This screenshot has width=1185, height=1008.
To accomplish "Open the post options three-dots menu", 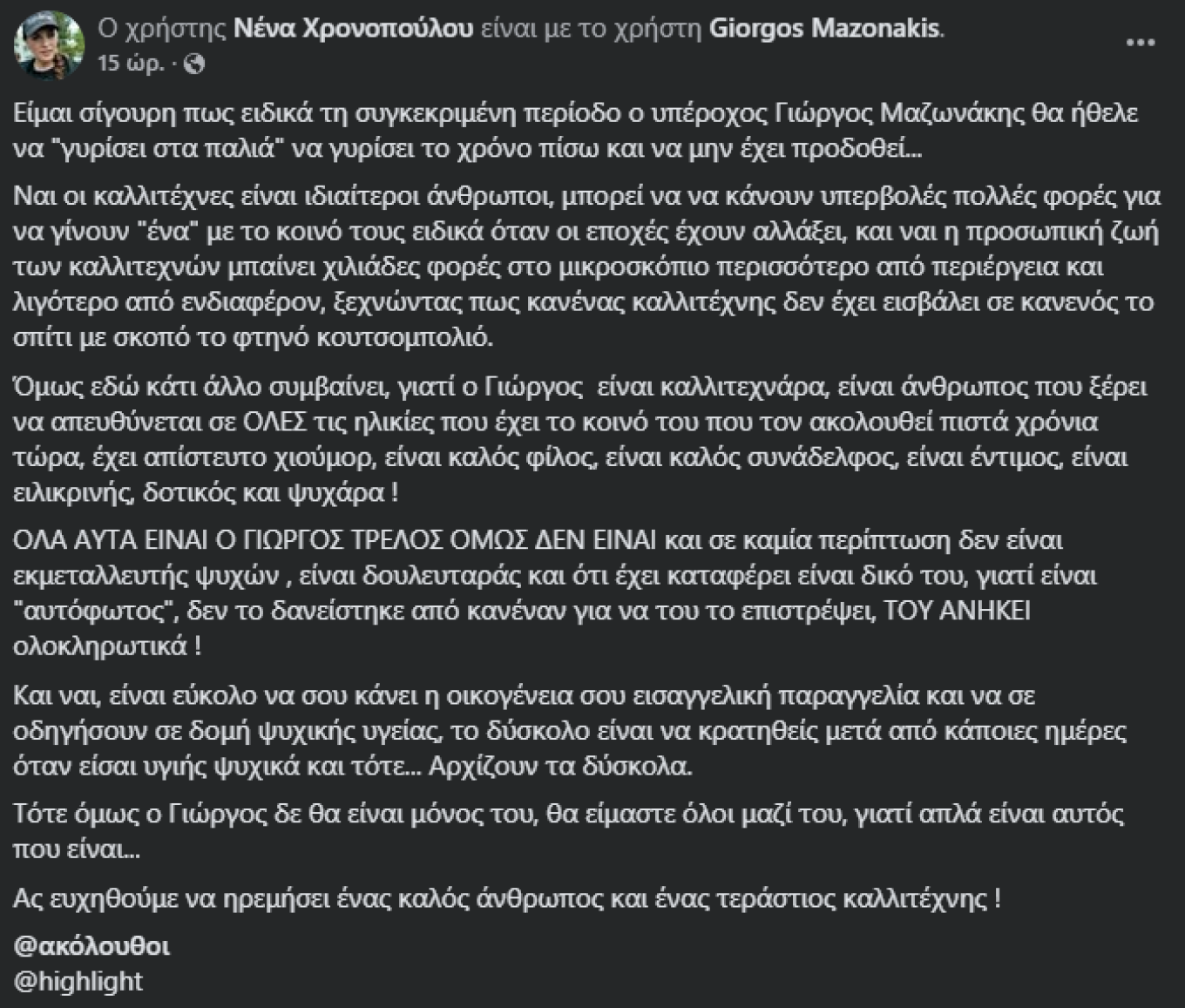I will point(1141,43).
